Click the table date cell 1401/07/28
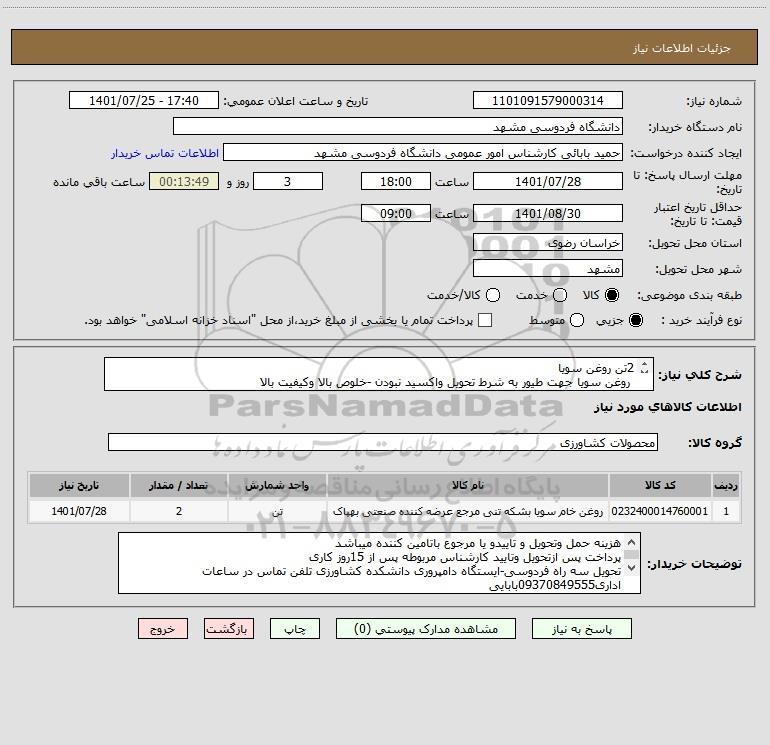The image size is (770, 745). [79, 511]
